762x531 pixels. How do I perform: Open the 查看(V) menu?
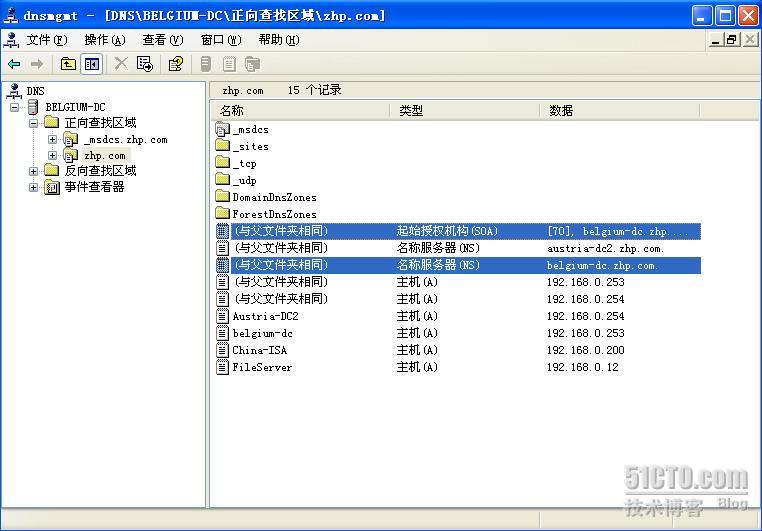[163, 40]
